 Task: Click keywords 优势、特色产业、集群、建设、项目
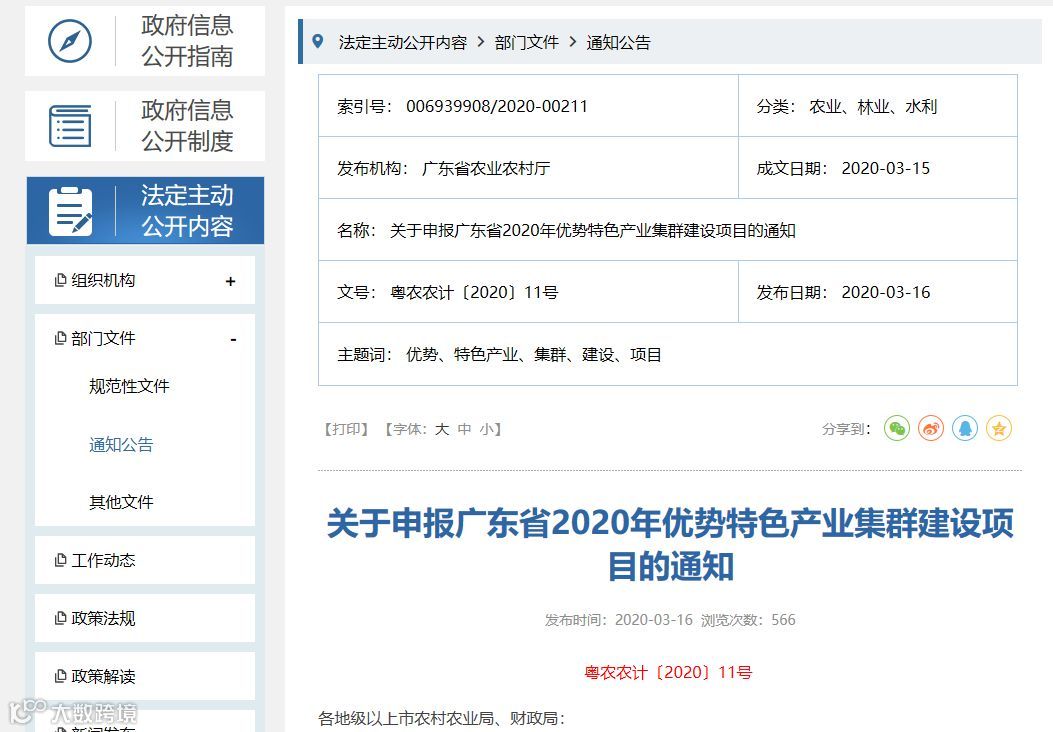click(534, 354)
